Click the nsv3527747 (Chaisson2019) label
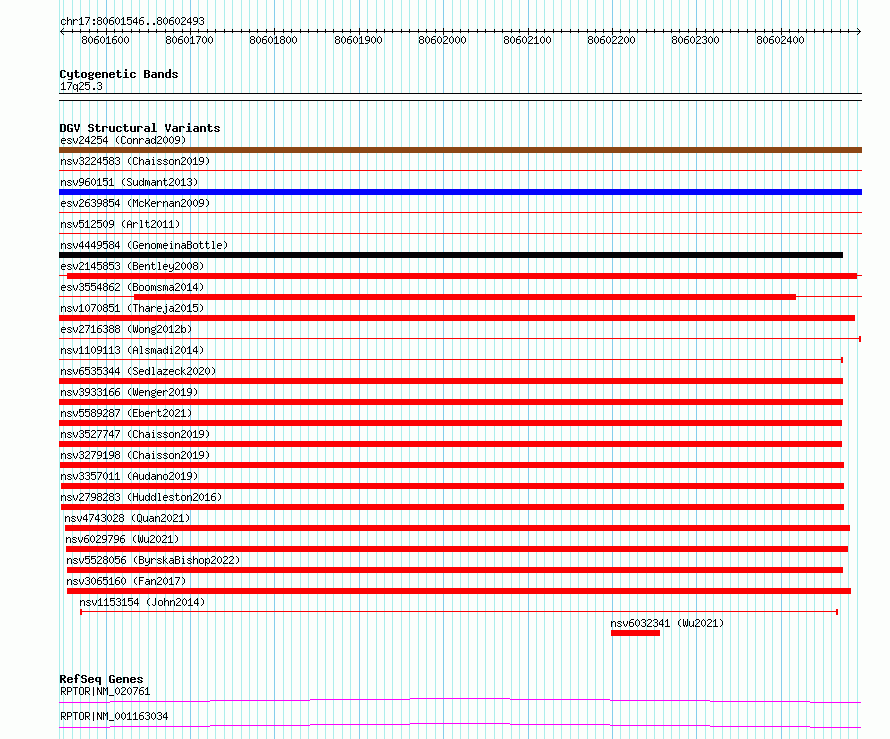 click(135, 434)
